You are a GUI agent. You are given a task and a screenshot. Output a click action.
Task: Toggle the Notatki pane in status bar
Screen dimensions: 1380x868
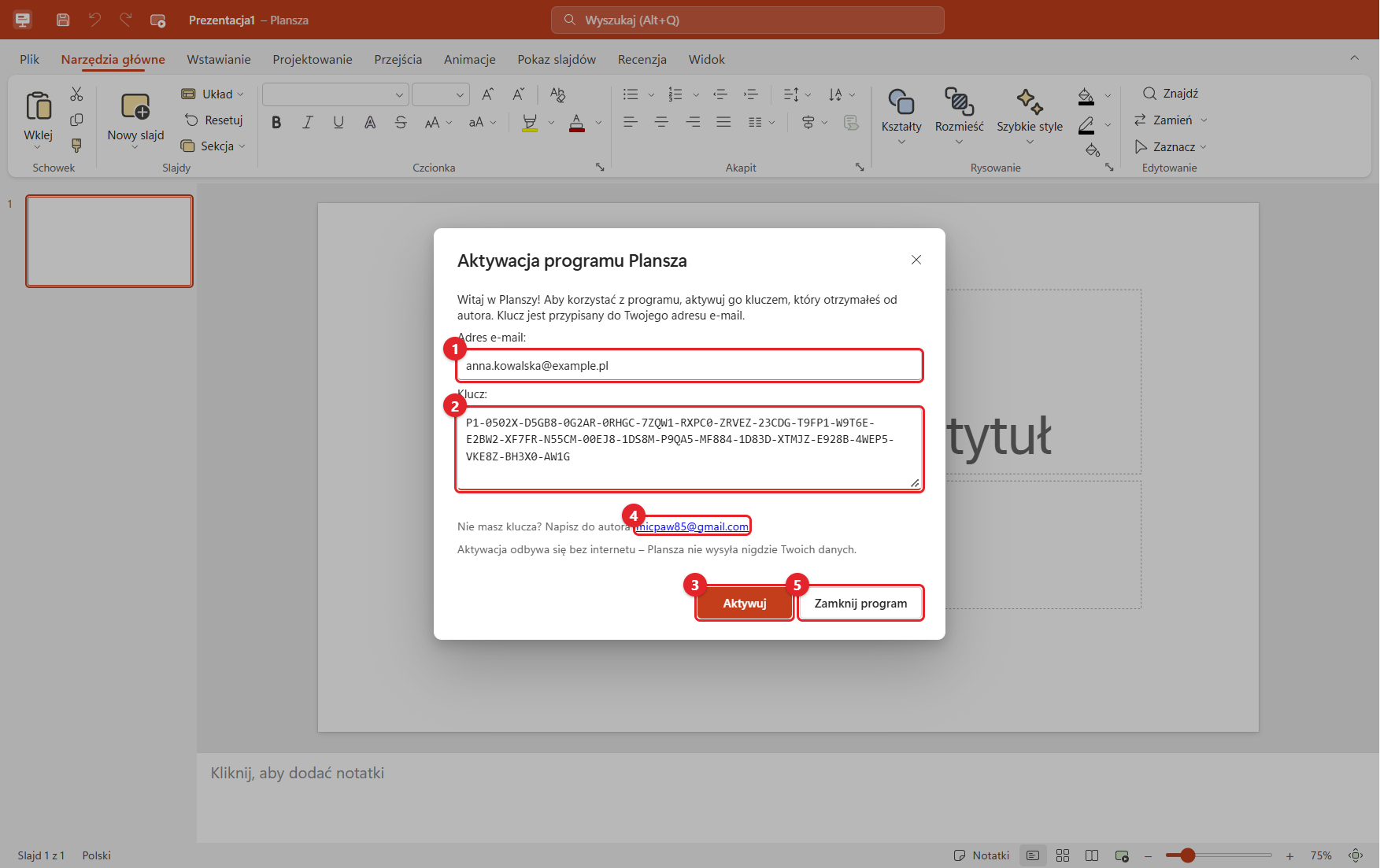(981, 855)
